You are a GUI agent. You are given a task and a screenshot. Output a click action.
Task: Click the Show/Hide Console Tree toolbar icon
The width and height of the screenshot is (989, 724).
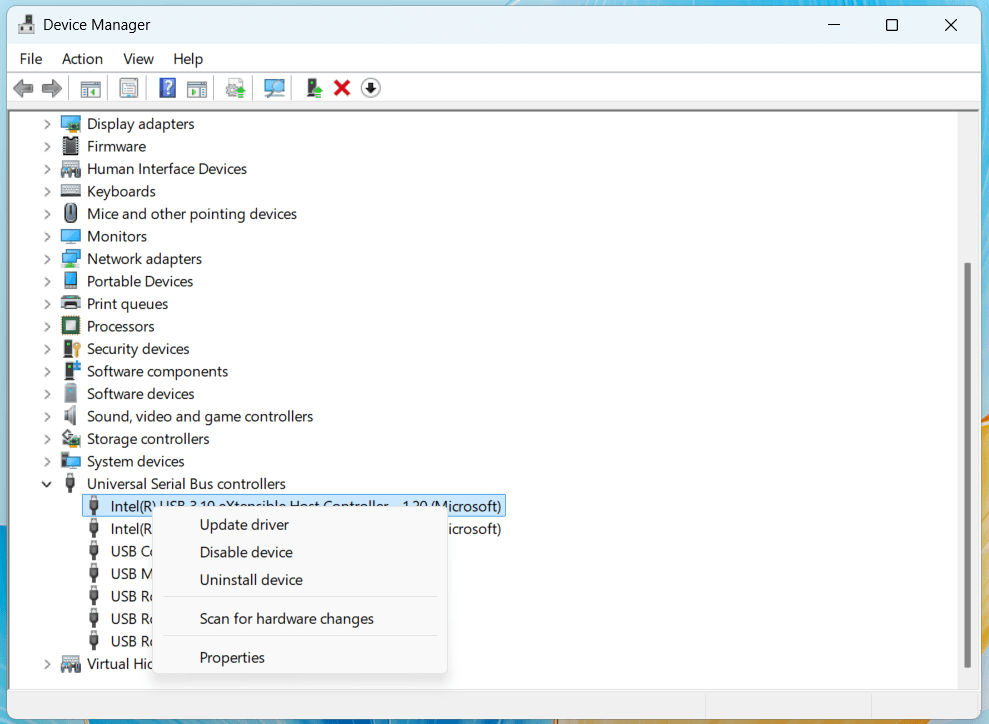(90, 88)
